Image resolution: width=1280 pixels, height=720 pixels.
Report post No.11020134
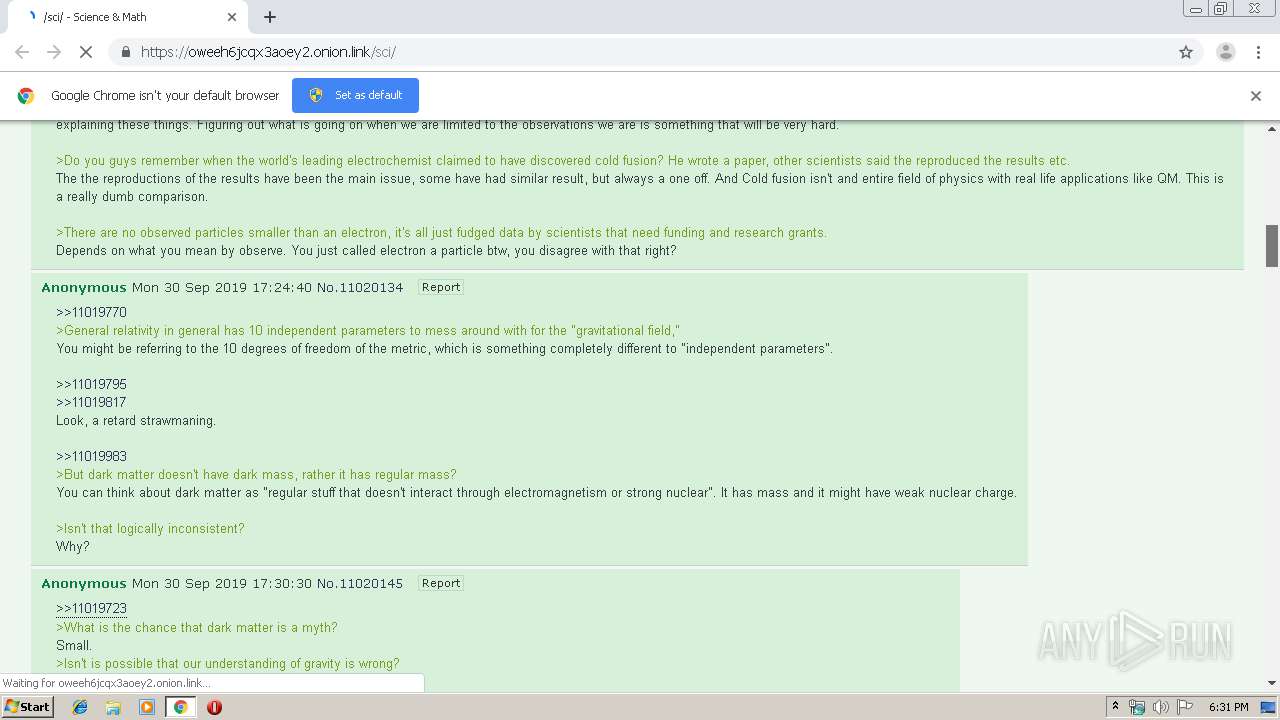pos(441,287)
